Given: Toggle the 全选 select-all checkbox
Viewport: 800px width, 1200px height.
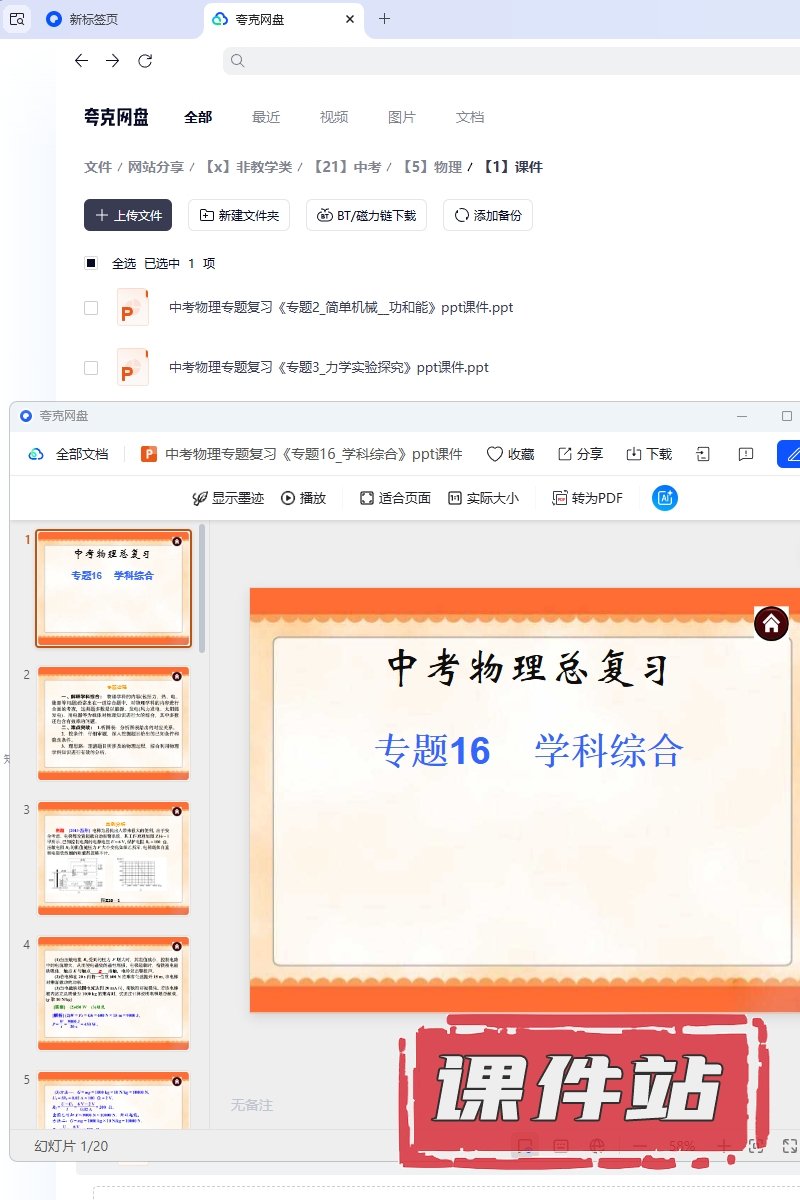Looking at the screenshot, I should pos(91,264).
